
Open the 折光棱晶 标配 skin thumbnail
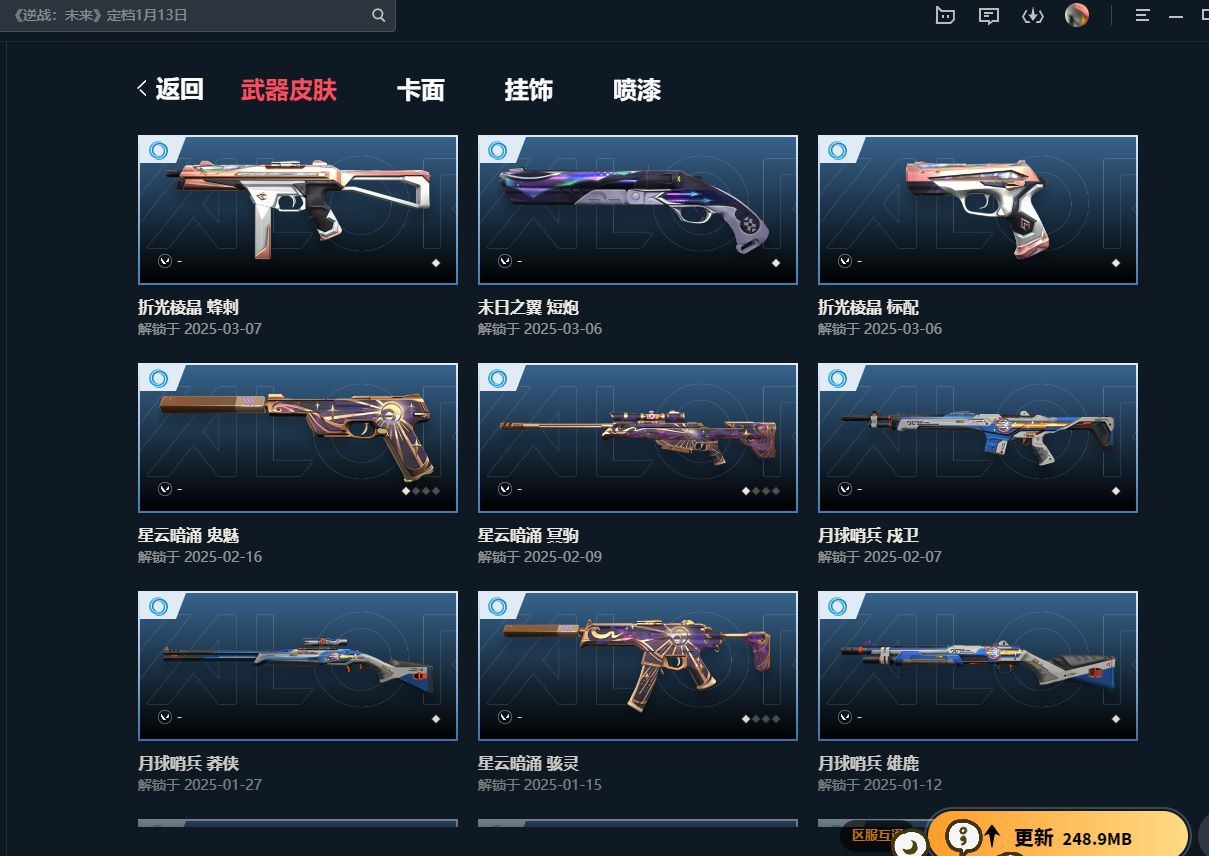tap(978, 210)
